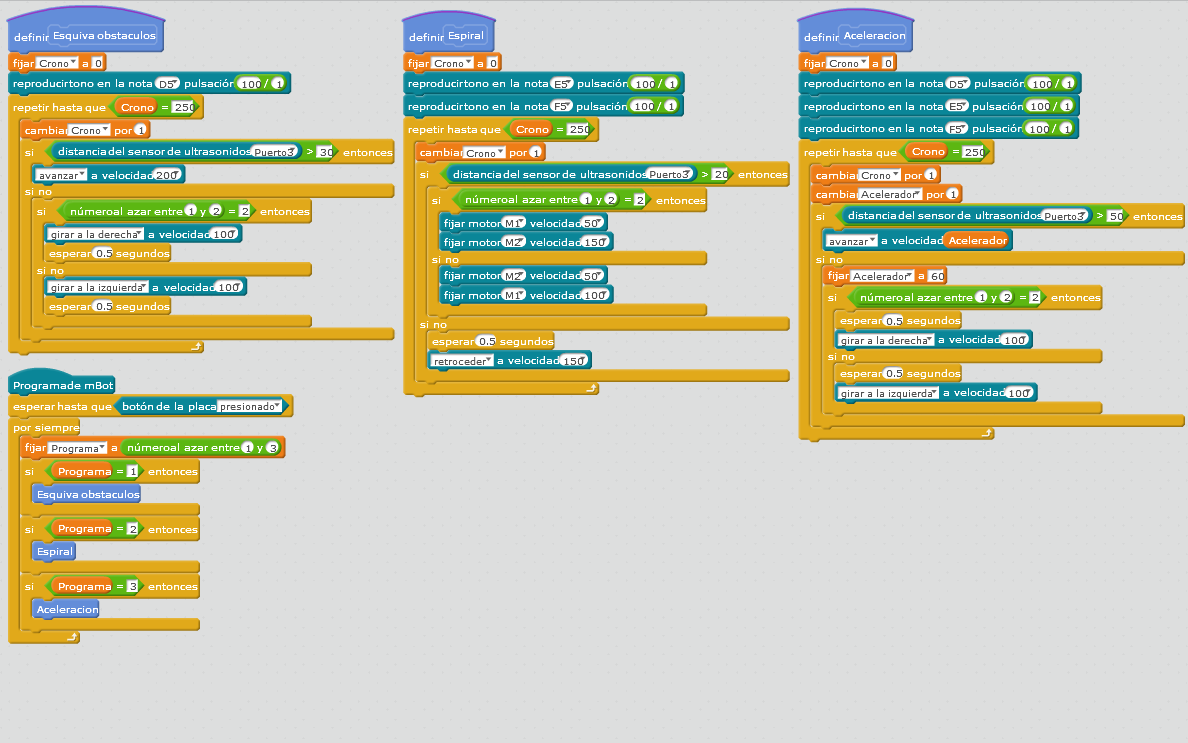Click the 'definir Espiral' hat block

tap(448, 34)
